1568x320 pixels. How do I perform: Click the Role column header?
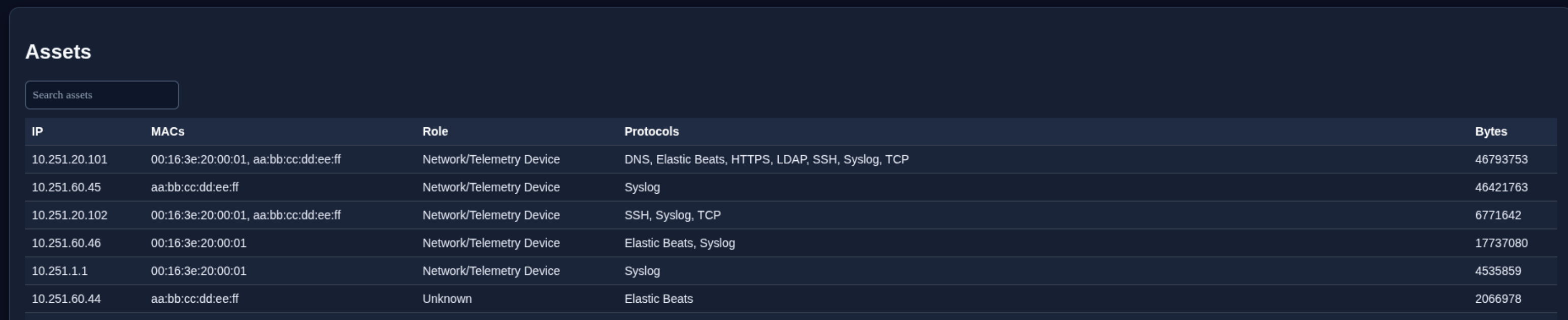pos(435,131)
